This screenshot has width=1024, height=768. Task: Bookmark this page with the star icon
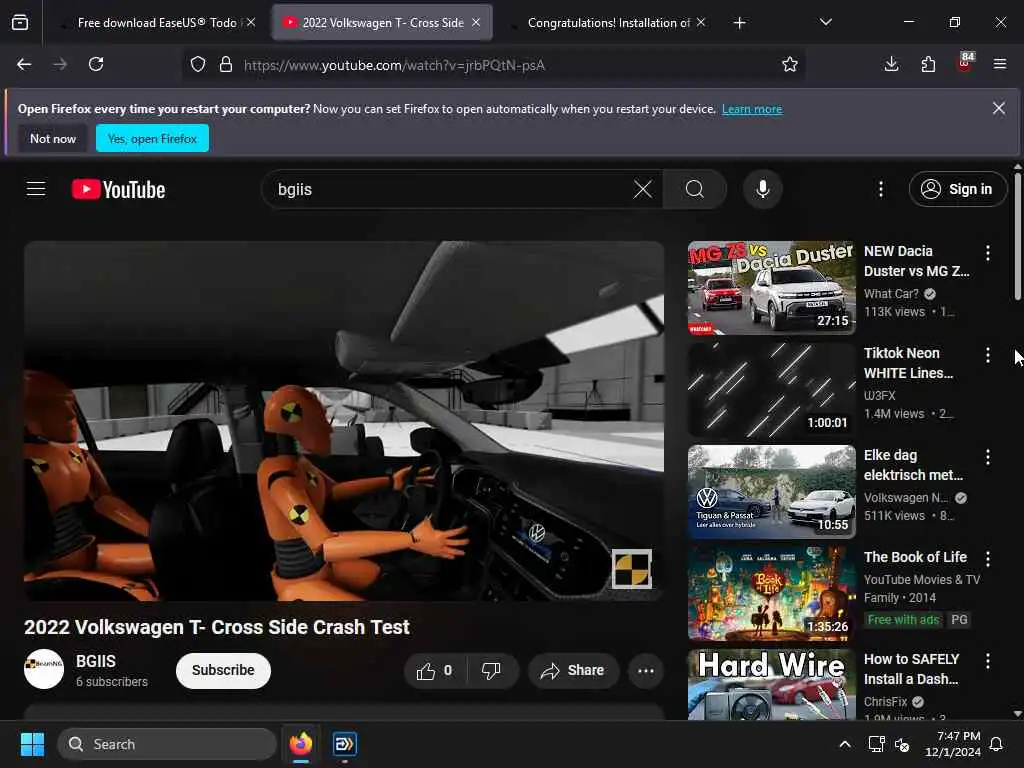pyautogui.click(x=790, y=64)
